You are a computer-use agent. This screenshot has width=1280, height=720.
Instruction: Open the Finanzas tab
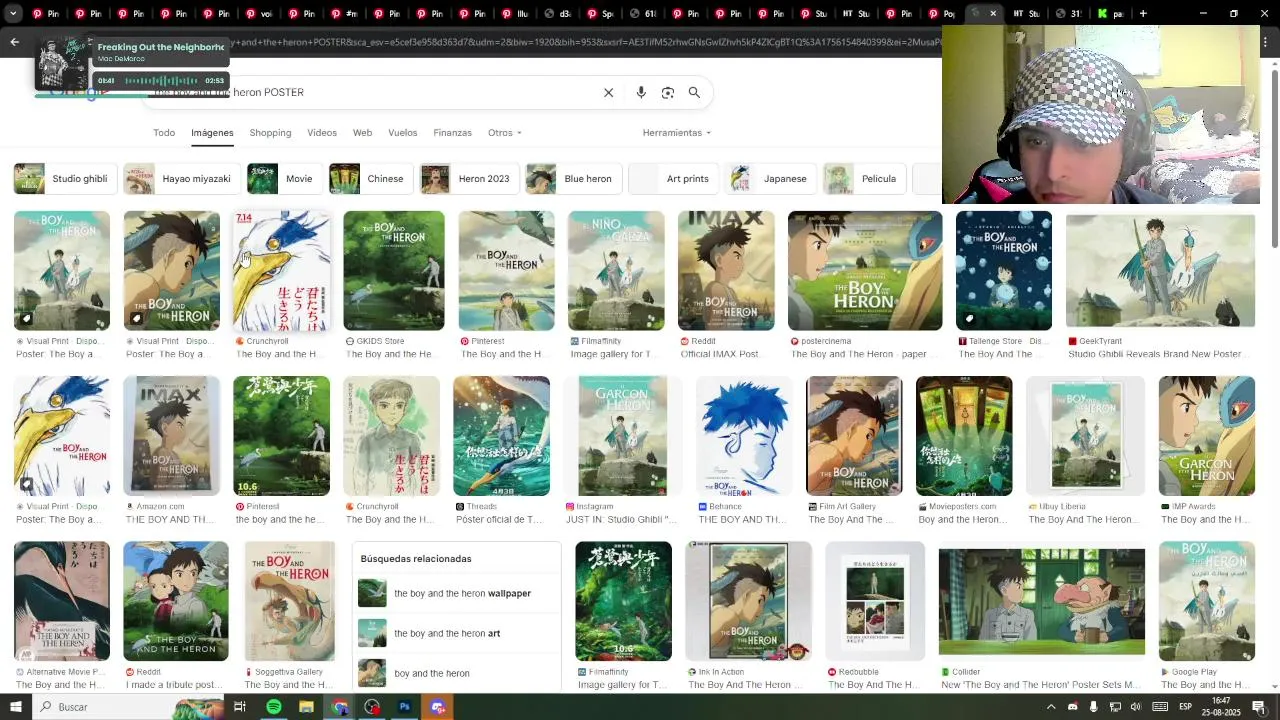click(x=452, y=132)
